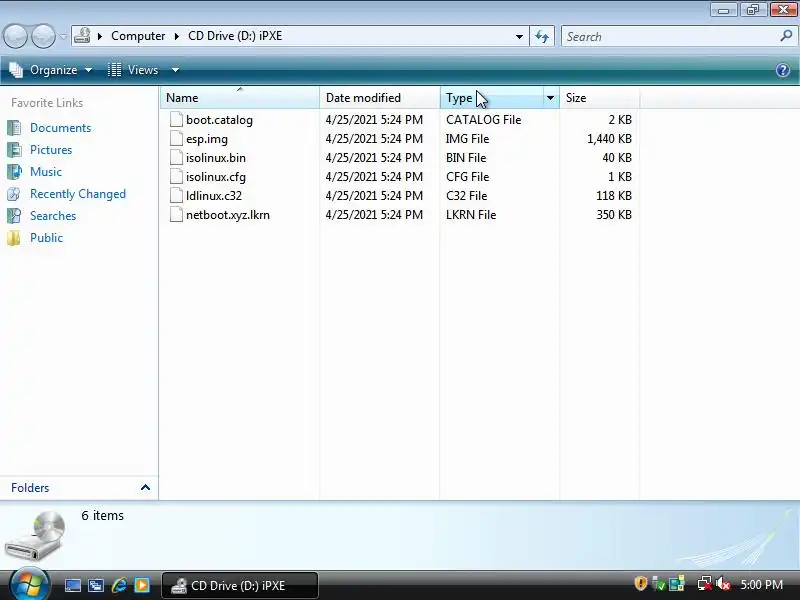Sort files by Name column header
This screenshot has height=600, width=800.
coord(240,97)
